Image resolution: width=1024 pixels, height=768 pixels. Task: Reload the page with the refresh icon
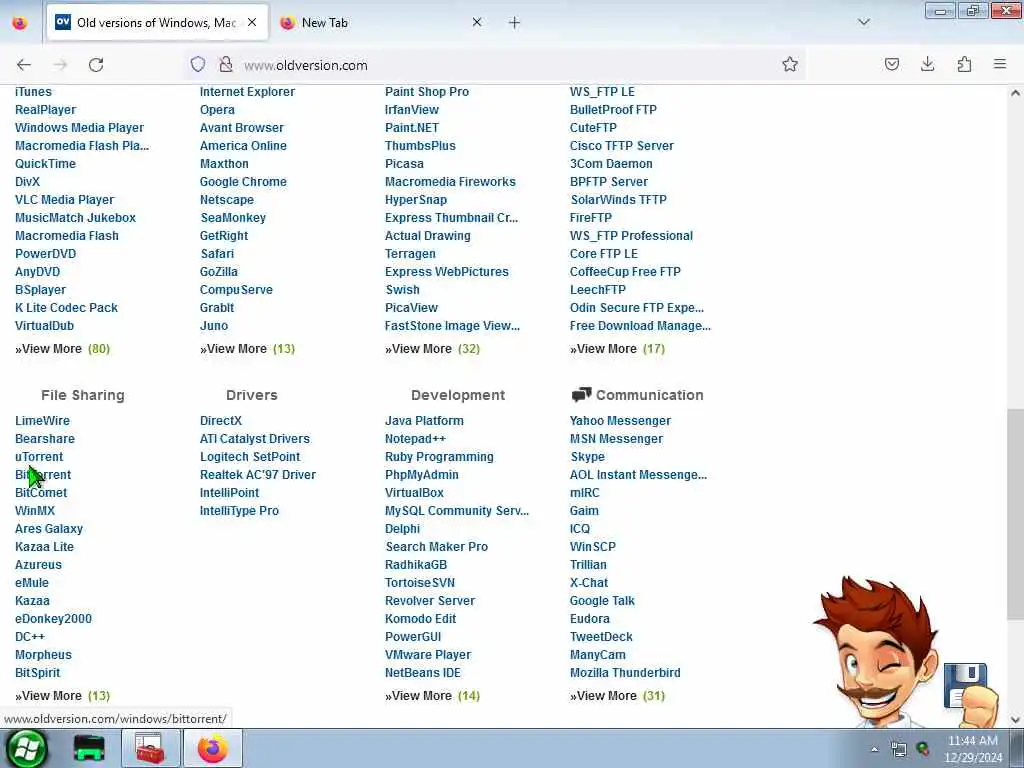tap(96, 65)
